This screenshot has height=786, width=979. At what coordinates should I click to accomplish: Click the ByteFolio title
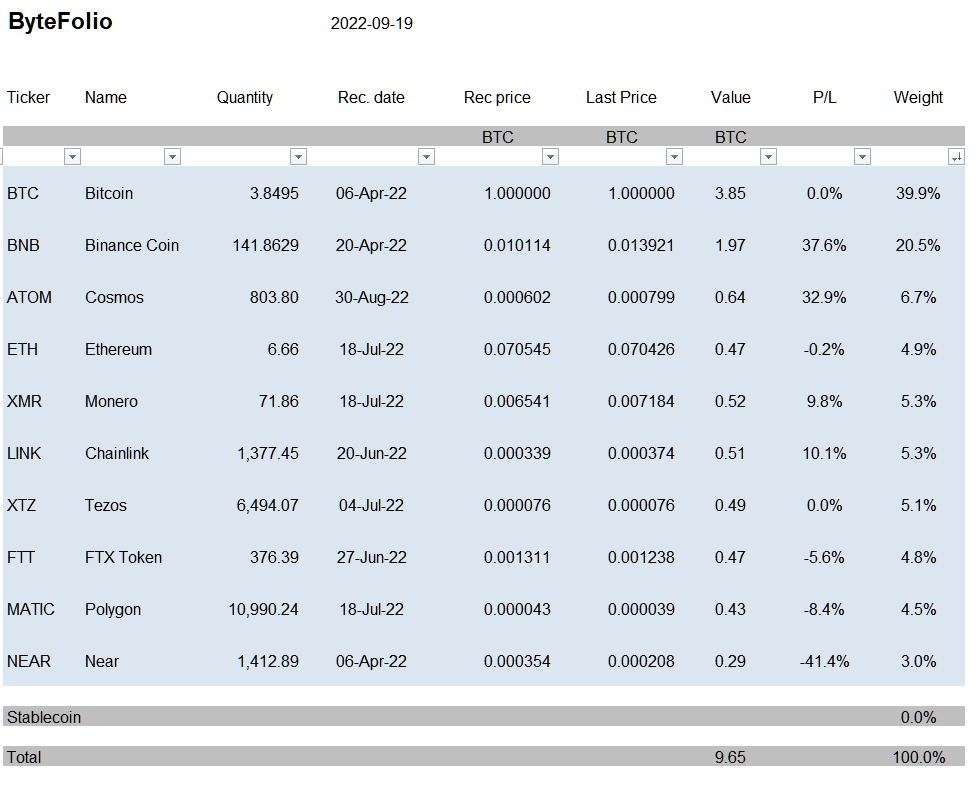tap(61, 21)
